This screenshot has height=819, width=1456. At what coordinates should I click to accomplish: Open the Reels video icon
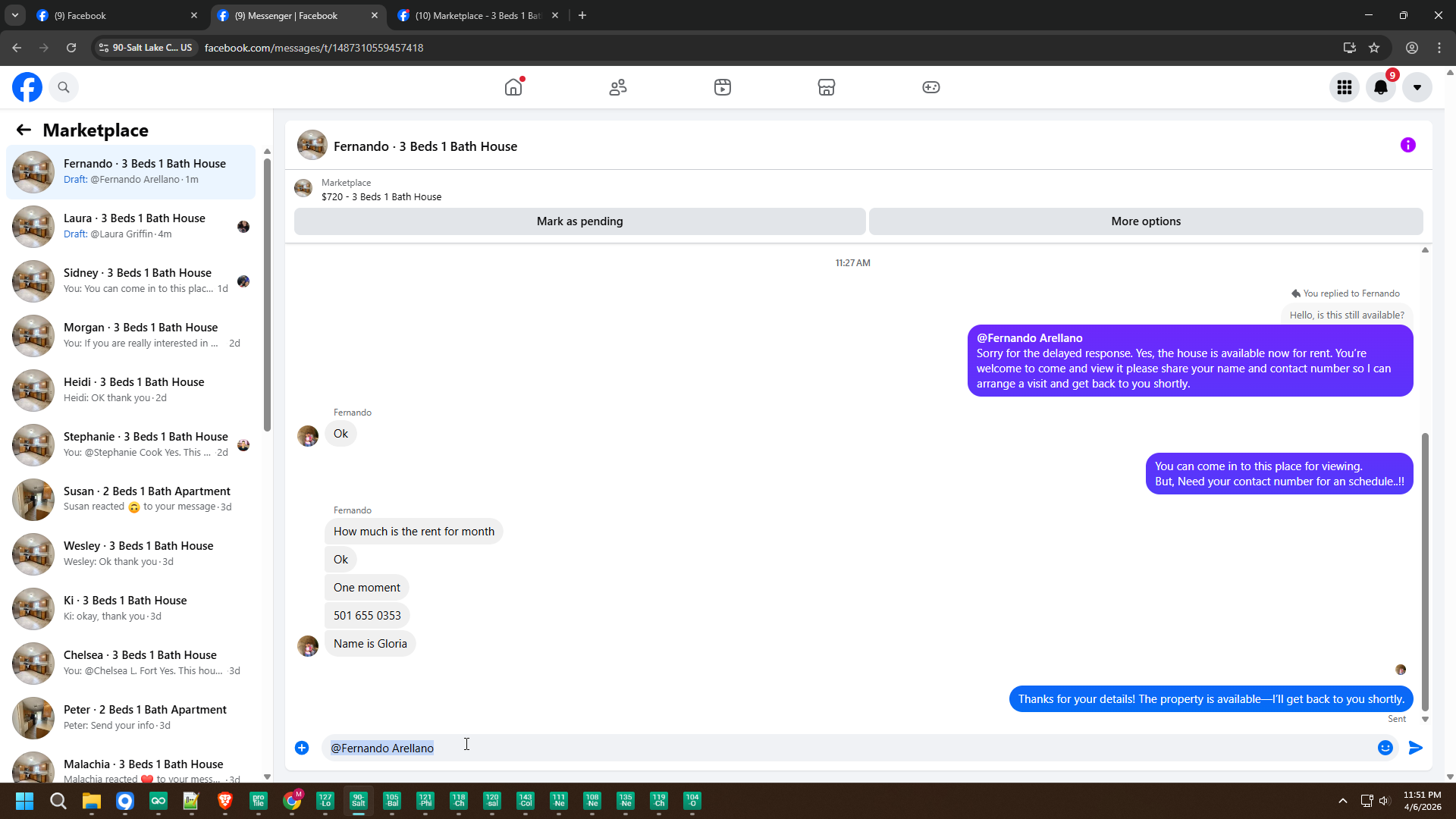click(x=723, y=87)
